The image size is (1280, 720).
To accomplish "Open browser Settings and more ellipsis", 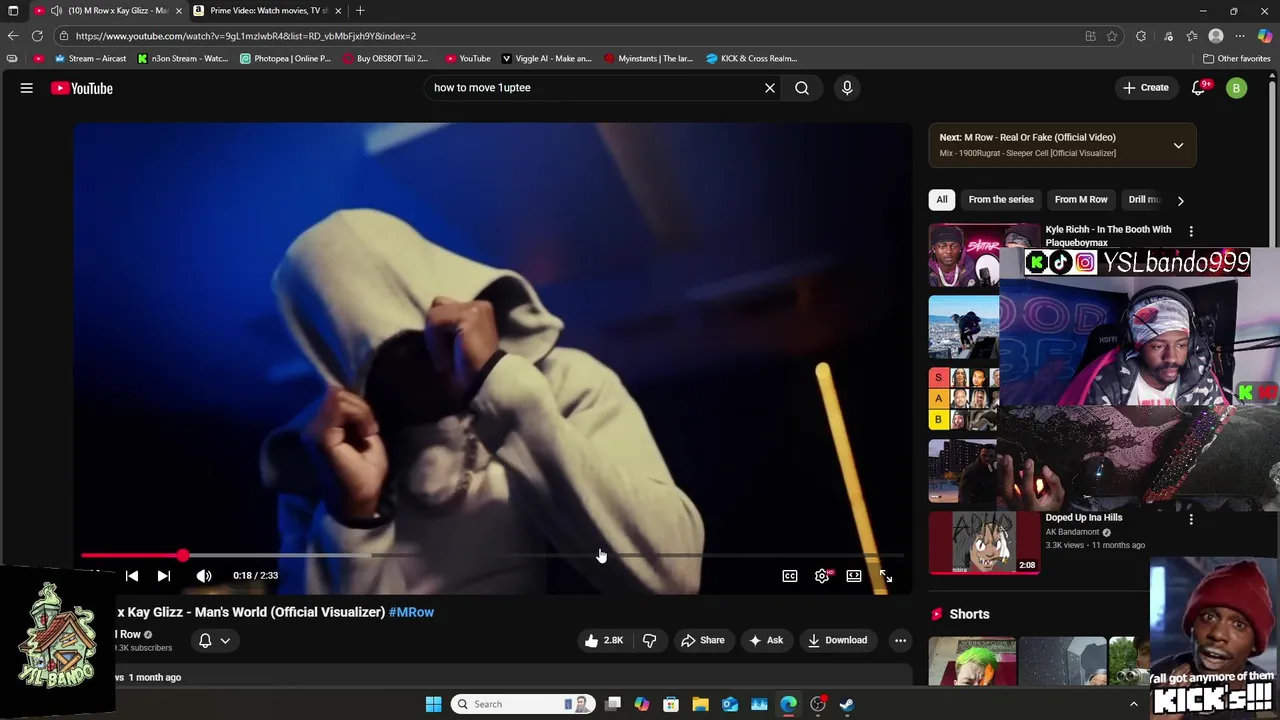I will click(x=1240, y=36).
